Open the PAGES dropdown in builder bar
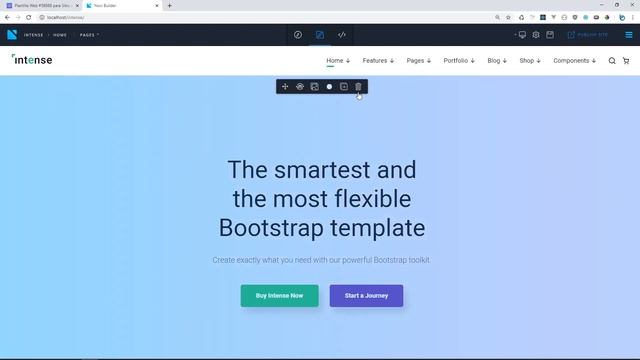Image resolution: width=640 pixels, height=360 pixels. click(89, 35)
